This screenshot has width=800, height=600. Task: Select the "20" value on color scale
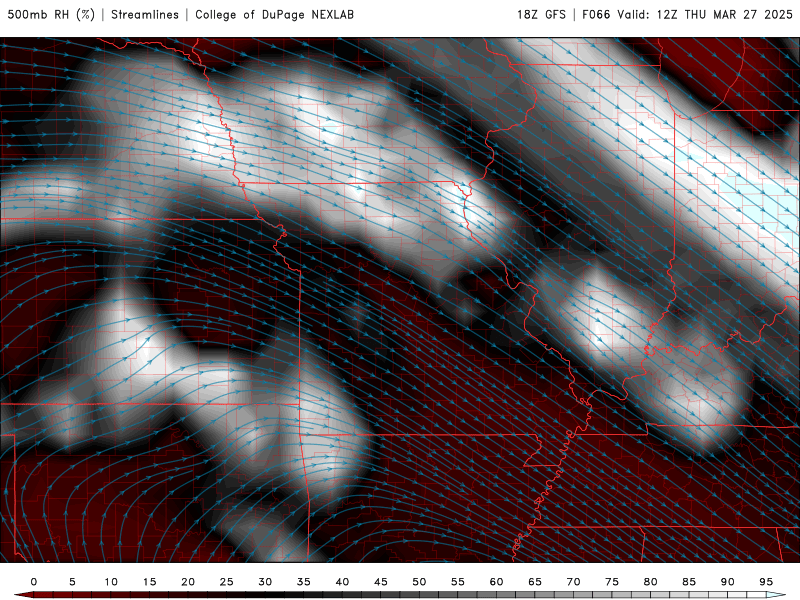click(x=188, y=582)
